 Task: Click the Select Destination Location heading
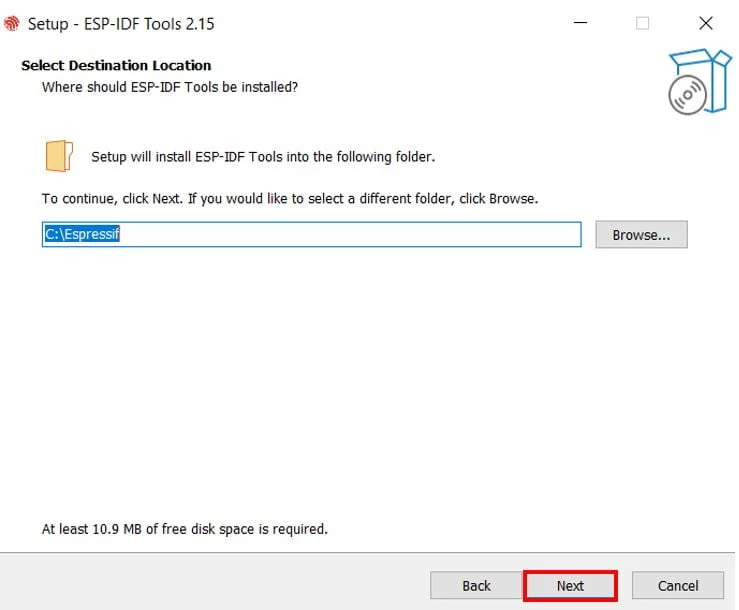coord(116,65)
